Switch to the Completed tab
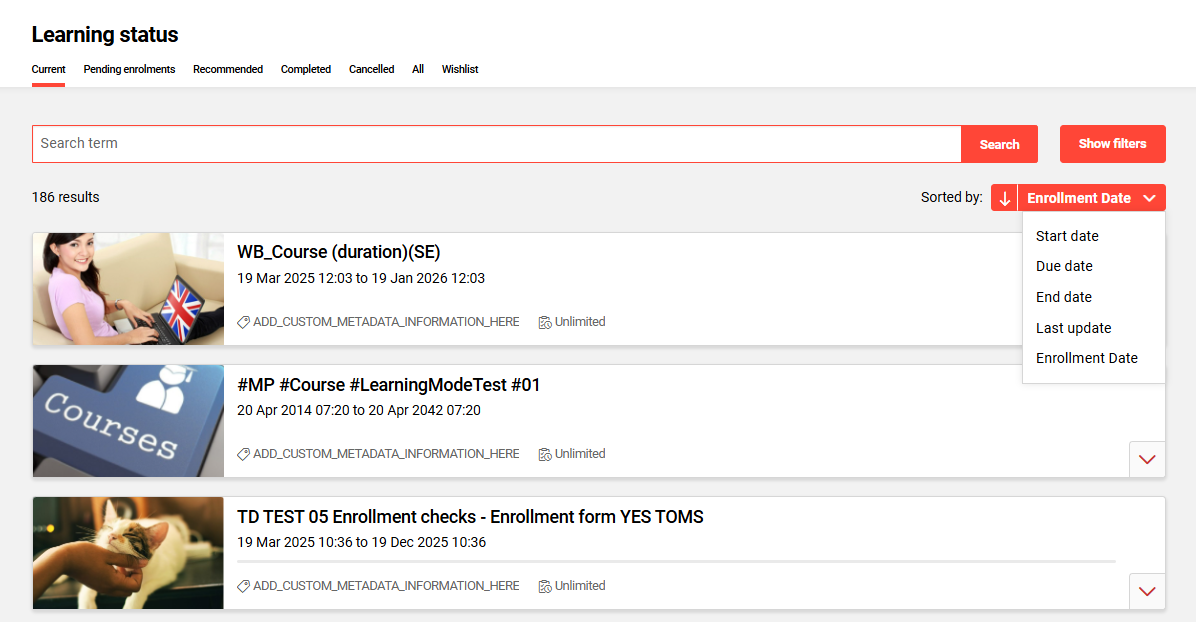This screenshot has width=1196, height=622. (305, 69)
